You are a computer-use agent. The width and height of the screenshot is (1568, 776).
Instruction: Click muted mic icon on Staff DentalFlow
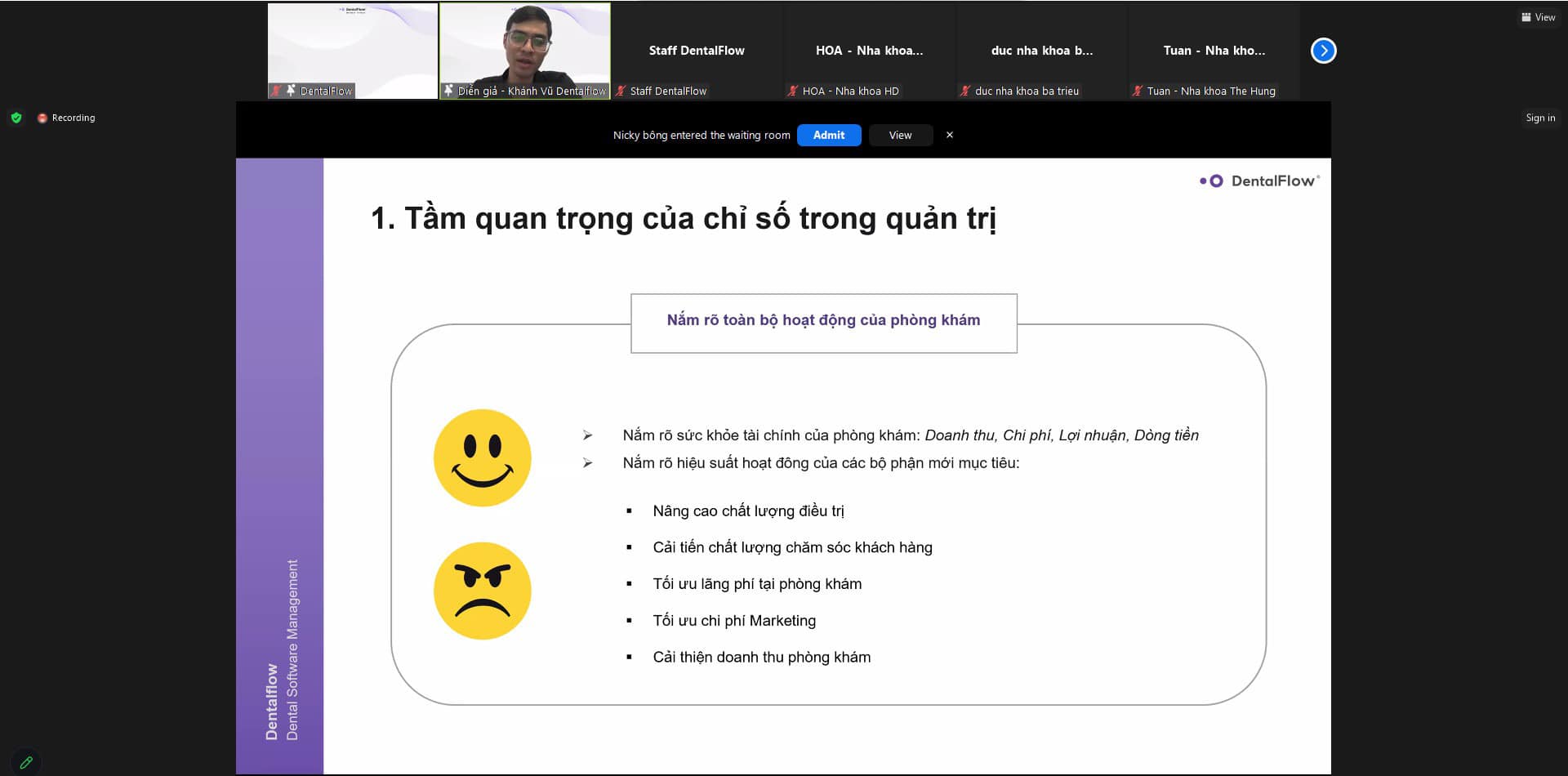[x=621, y=91]
